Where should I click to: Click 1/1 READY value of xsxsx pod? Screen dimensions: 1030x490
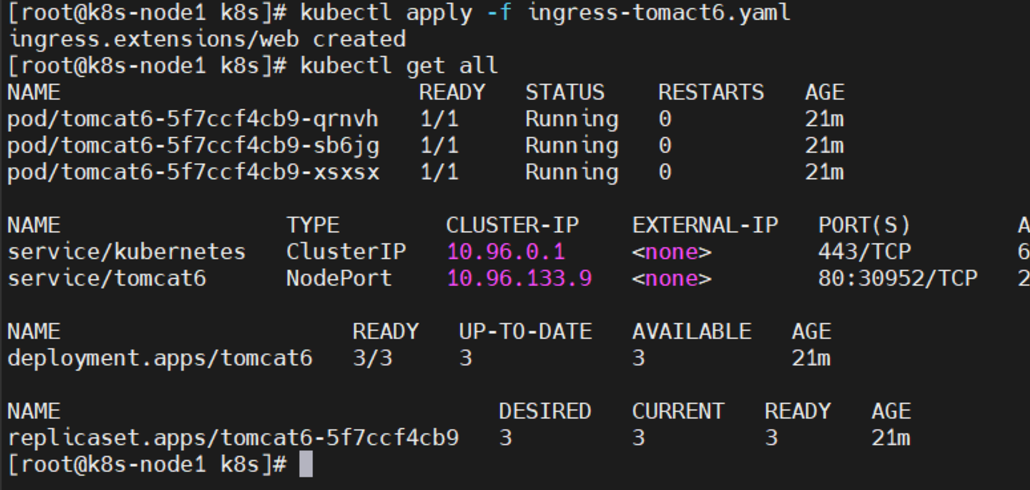439,173
